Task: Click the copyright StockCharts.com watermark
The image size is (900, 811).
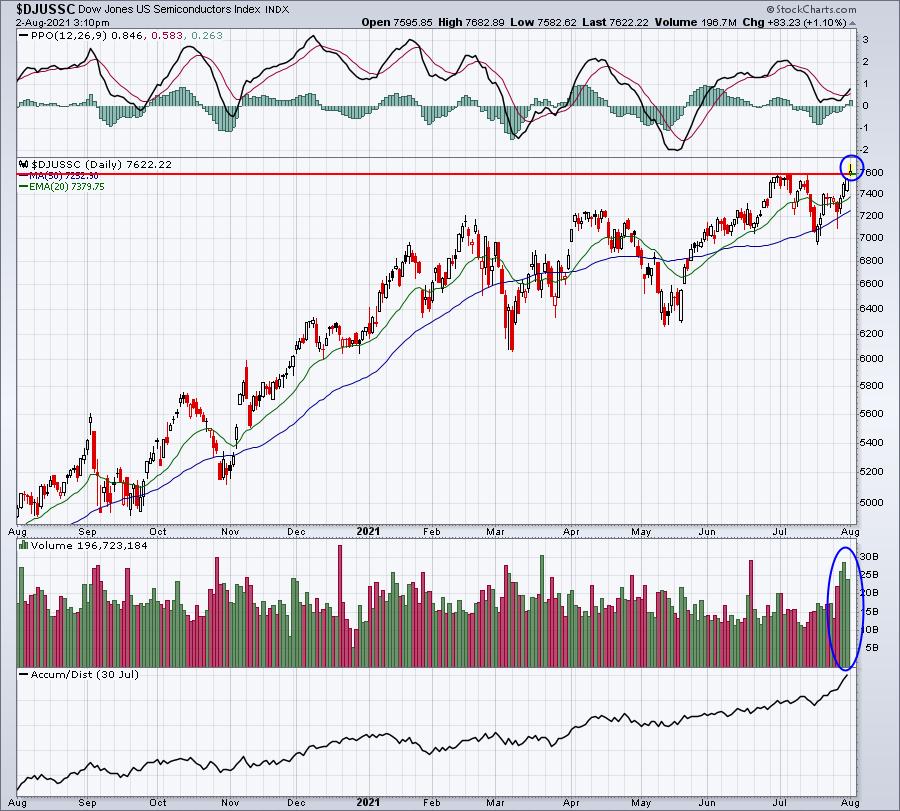Action: tap(812, 9)
